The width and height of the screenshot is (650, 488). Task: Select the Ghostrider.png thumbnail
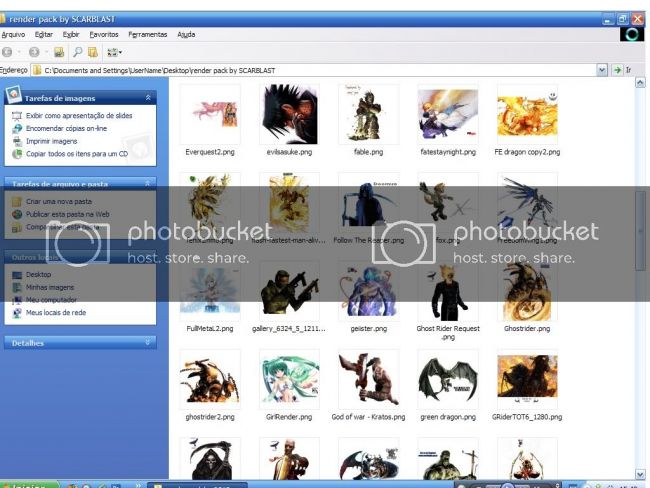(527, 291)
